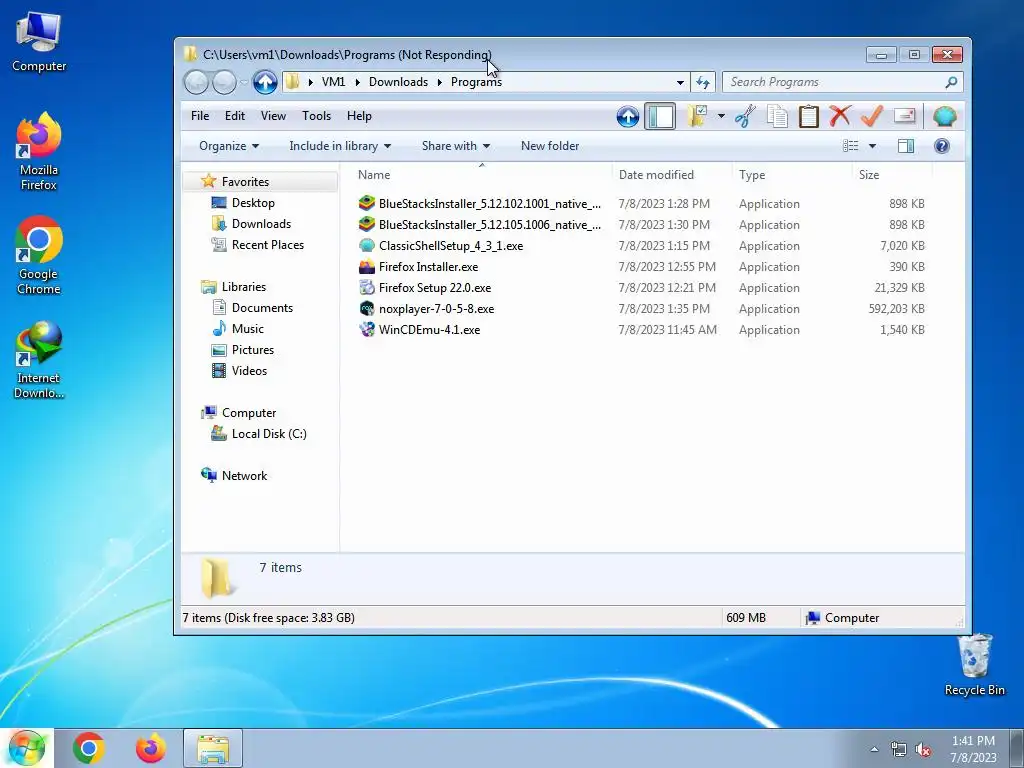
Task: Click the muted volume tray icon
Action: point(923,750)
